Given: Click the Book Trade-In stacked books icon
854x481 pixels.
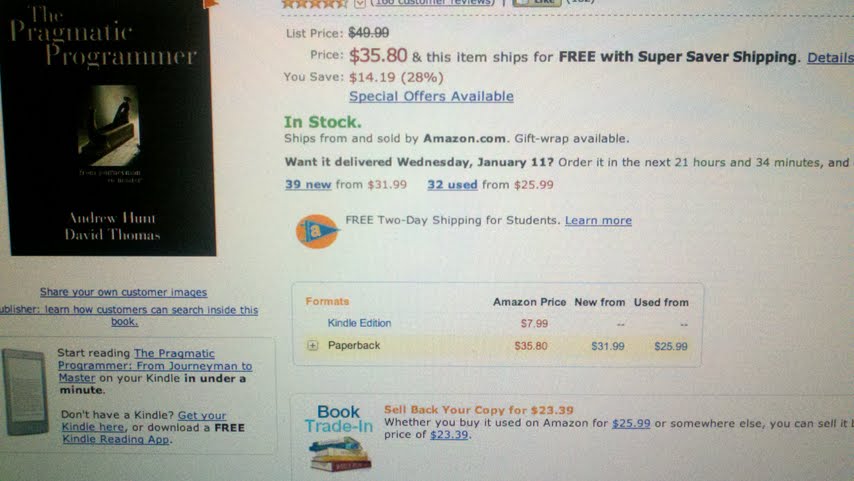Looking at the screenshot, I should tap(340, 455).
